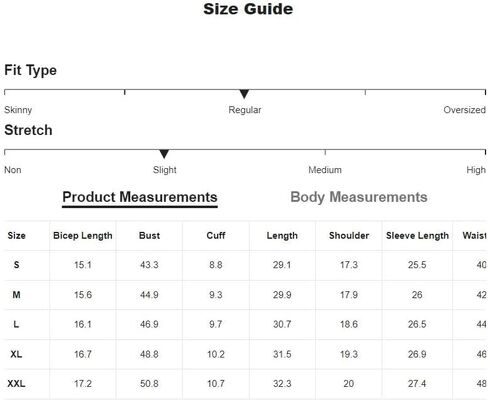
Task: Click the Stretch triangle marker at Slight
Action: click(x=164, y=154)
